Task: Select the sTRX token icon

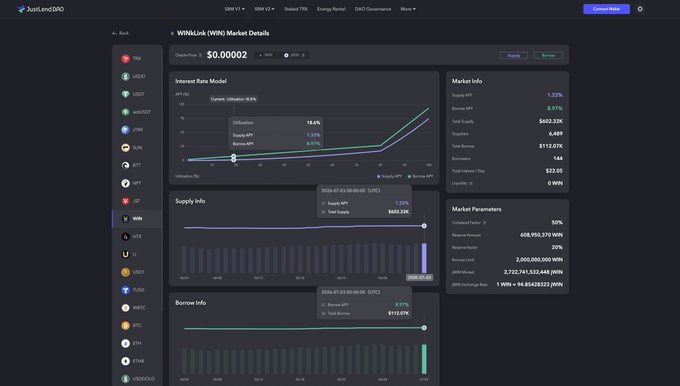Action: (125, 130)
